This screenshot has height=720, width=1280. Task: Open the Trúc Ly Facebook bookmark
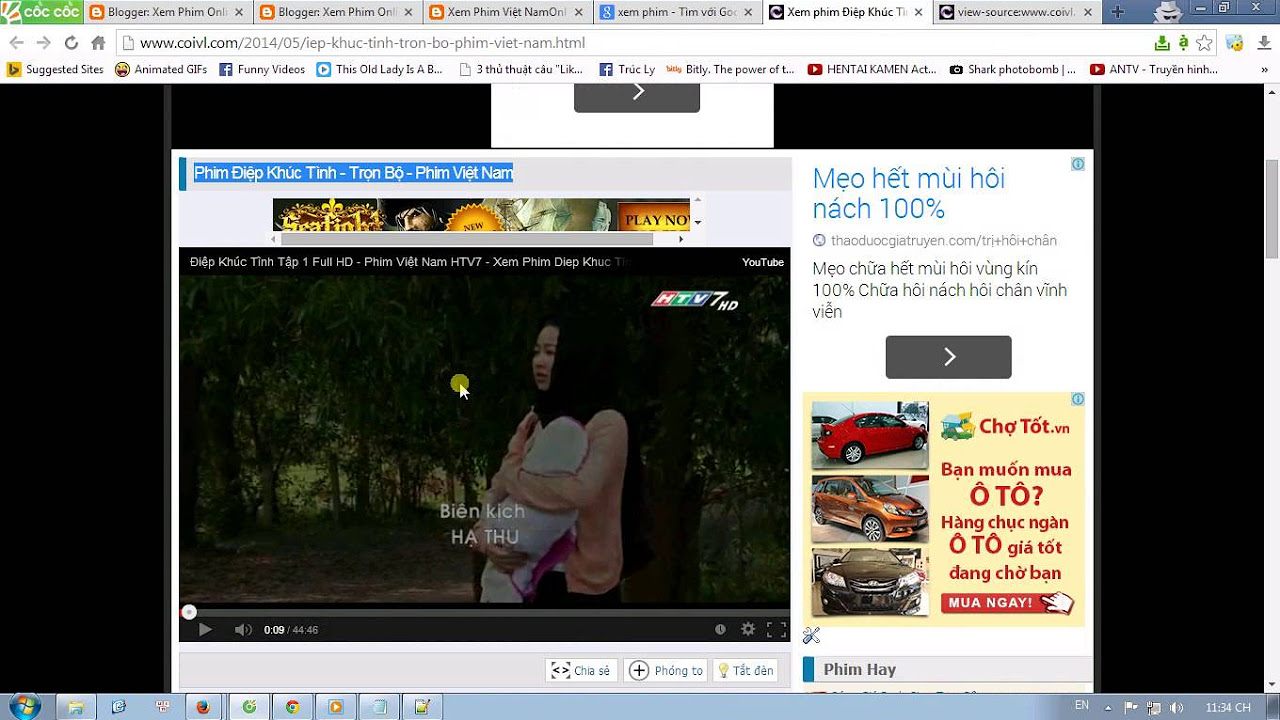(627, 69)
